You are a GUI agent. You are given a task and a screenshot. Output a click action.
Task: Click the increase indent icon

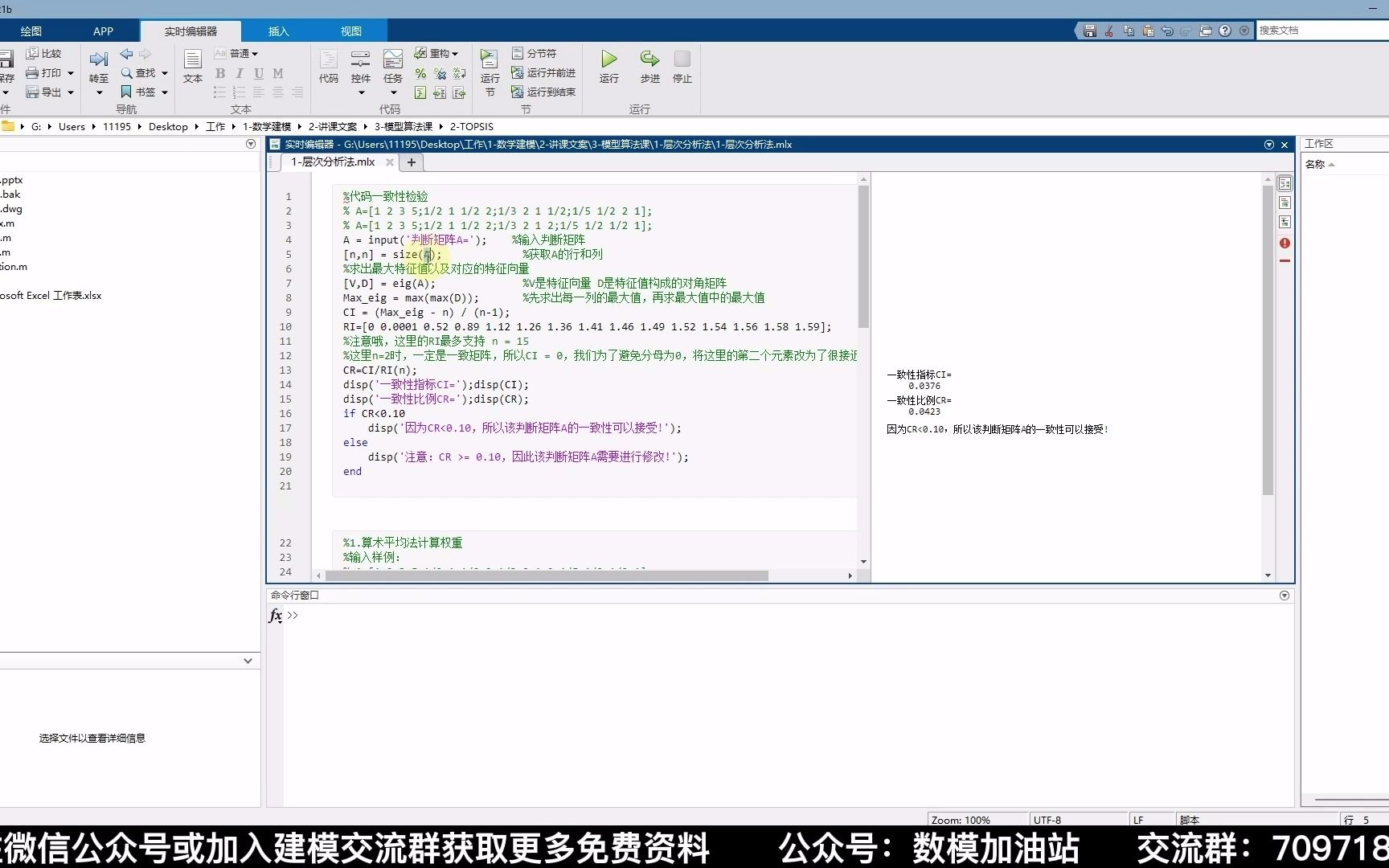[x=440, y=92]
